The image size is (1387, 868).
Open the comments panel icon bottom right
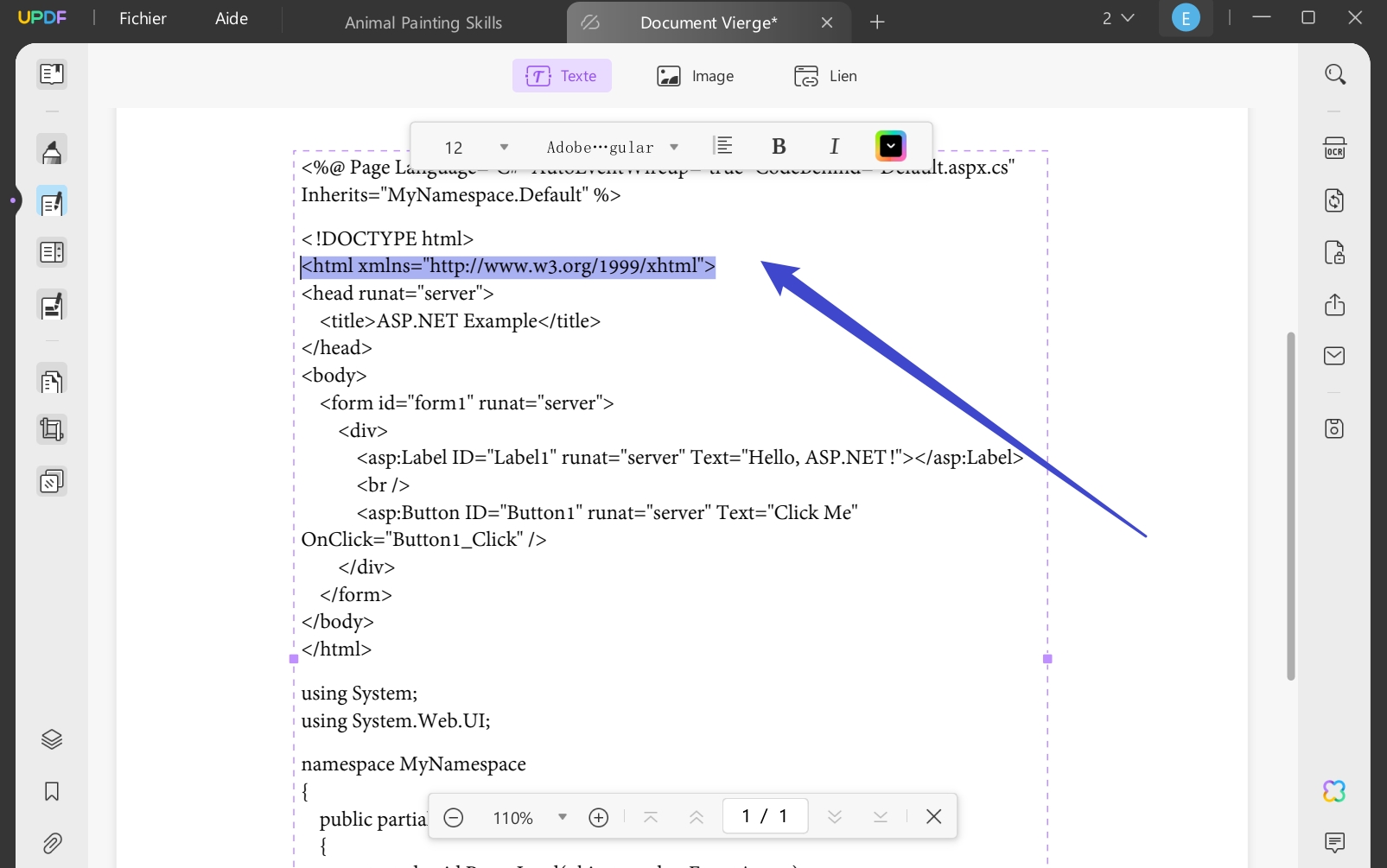(1335, 842)
